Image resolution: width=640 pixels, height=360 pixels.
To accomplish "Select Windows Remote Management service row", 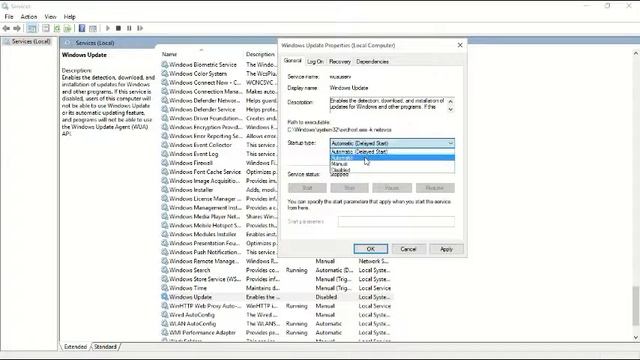I will (x=277, y=261).
